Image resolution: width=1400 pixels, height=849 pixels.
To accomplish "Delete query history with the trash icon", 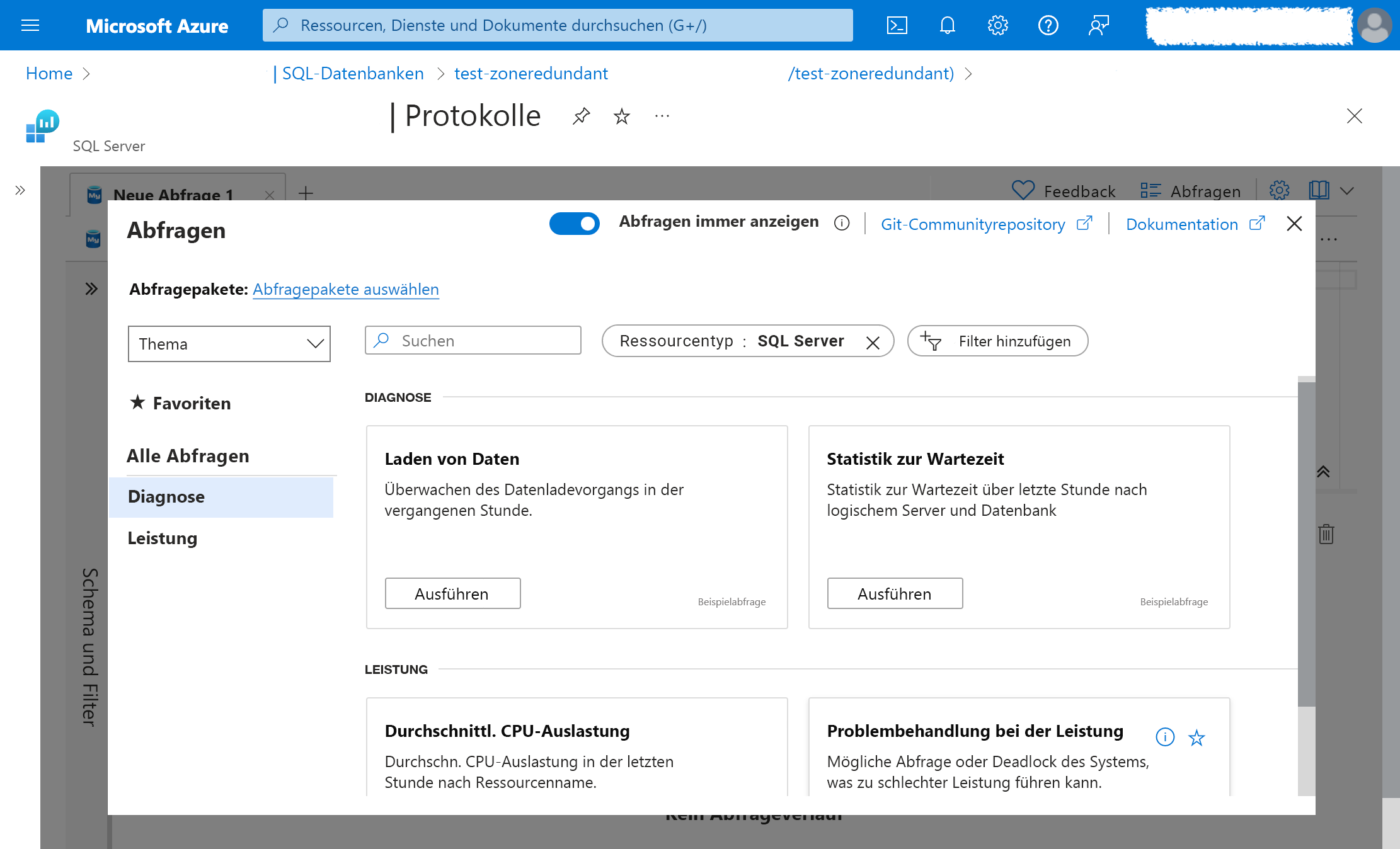I will click(1326, 535).
